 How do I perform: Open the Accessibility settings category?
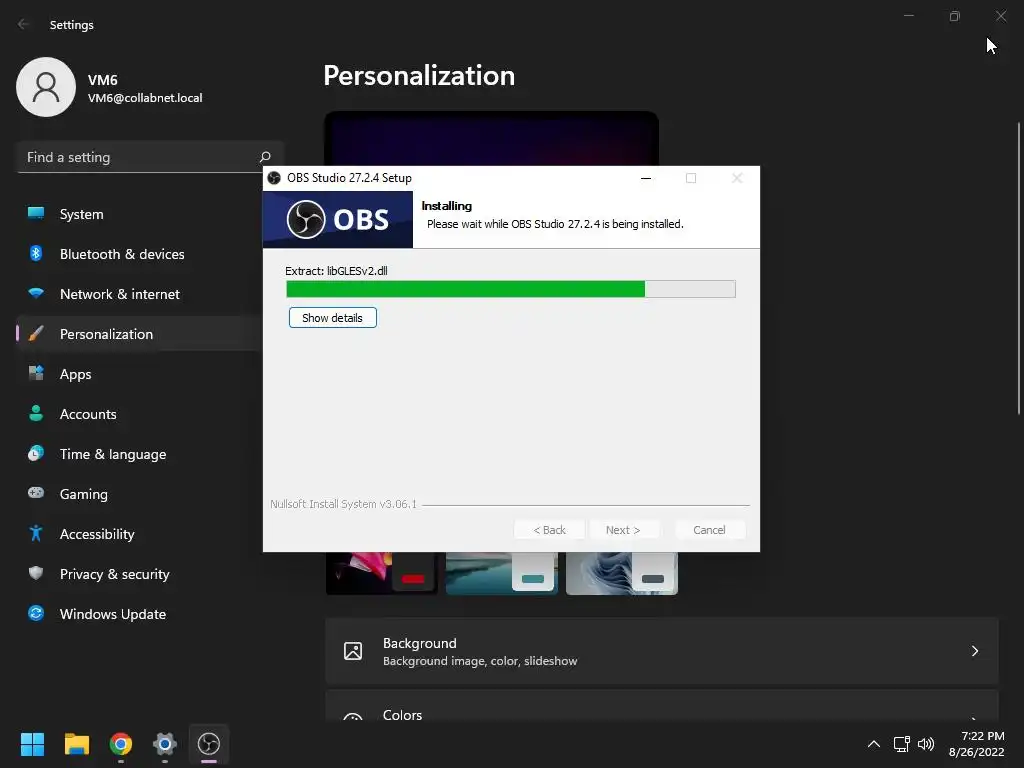coord(139,534)
